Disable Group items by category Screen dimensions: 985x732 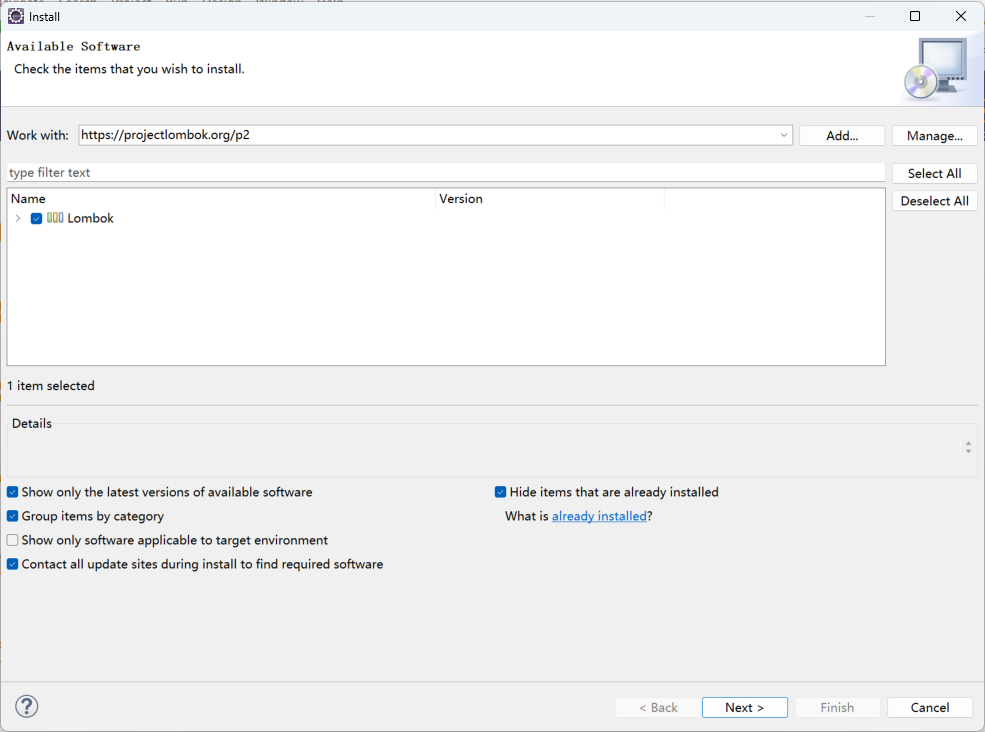(x=13, y=516)
